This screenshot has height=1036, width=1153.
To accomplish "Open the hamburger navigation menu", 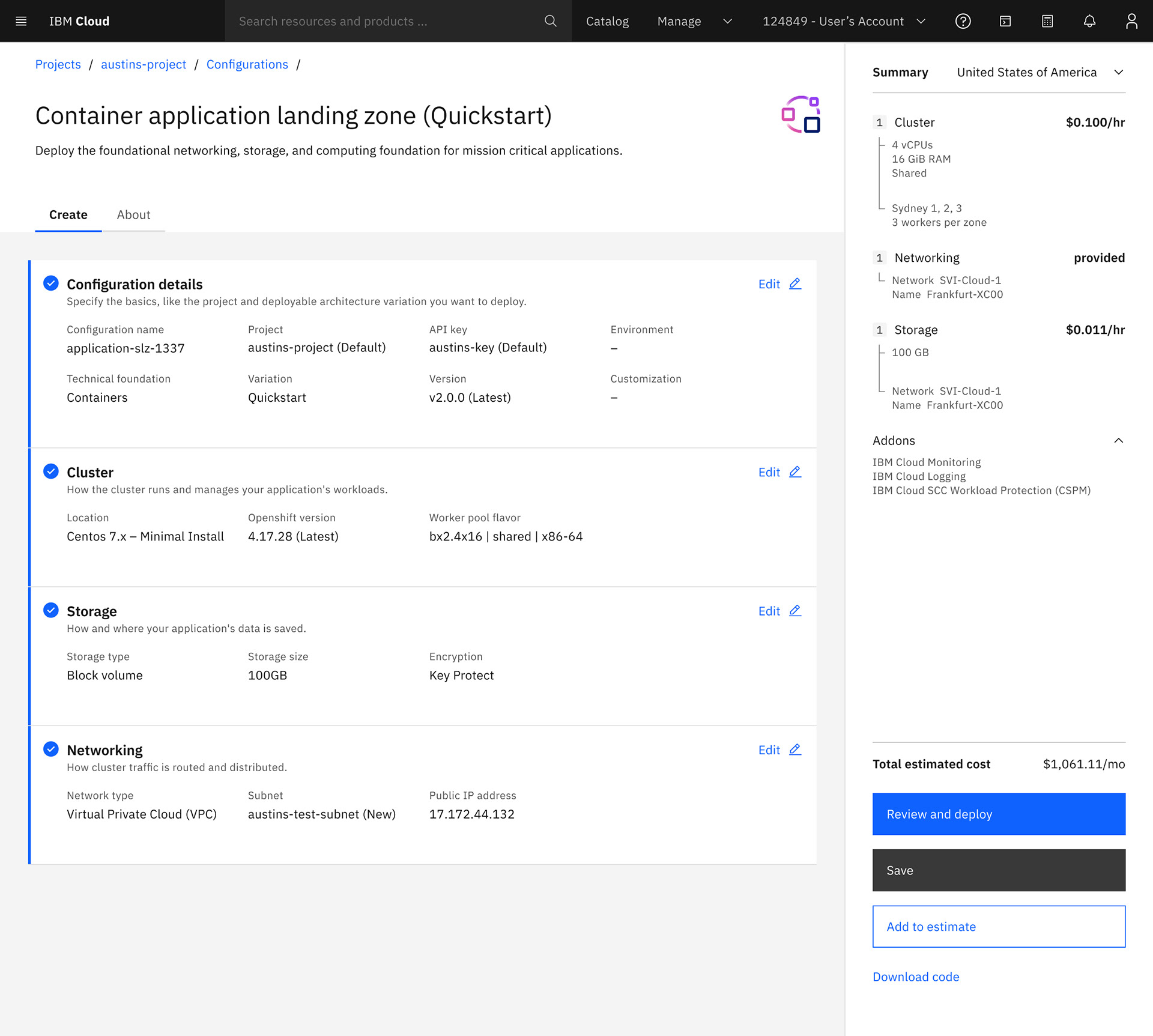I will point(21,21).
